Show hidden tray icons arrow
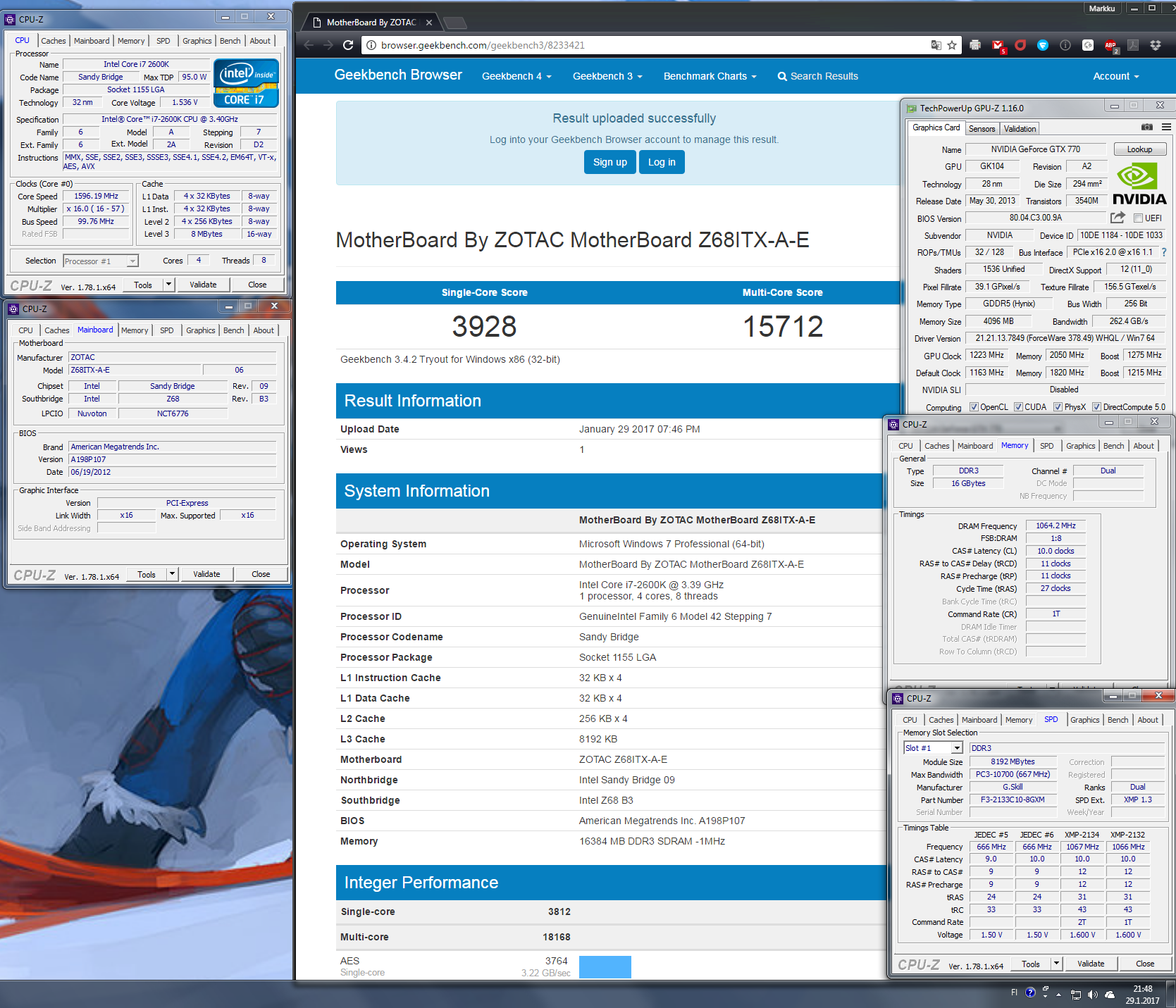Screen dimensions: 1176x1008 click(1058, 995)
